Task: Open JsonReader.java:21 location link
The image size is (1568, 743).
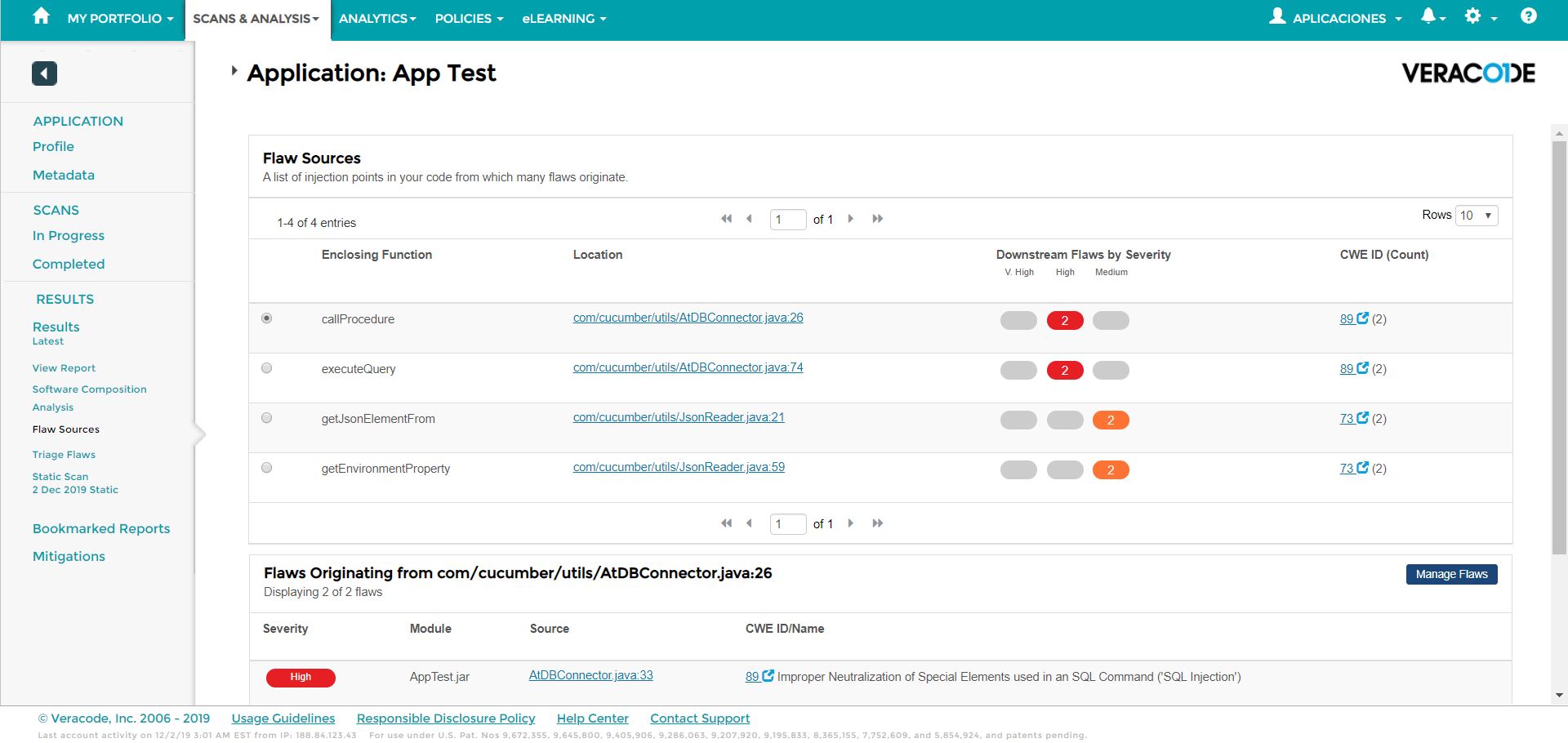Action: tap(679, 417)
